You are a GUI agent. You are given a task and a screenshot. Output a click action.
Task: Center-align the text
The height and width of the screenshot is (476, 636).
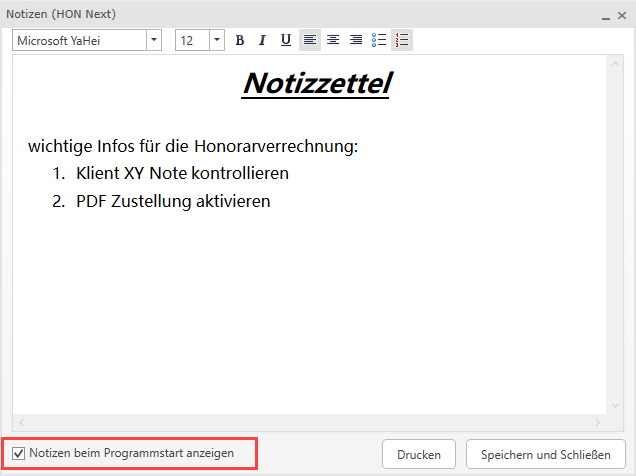coord(333,40)
